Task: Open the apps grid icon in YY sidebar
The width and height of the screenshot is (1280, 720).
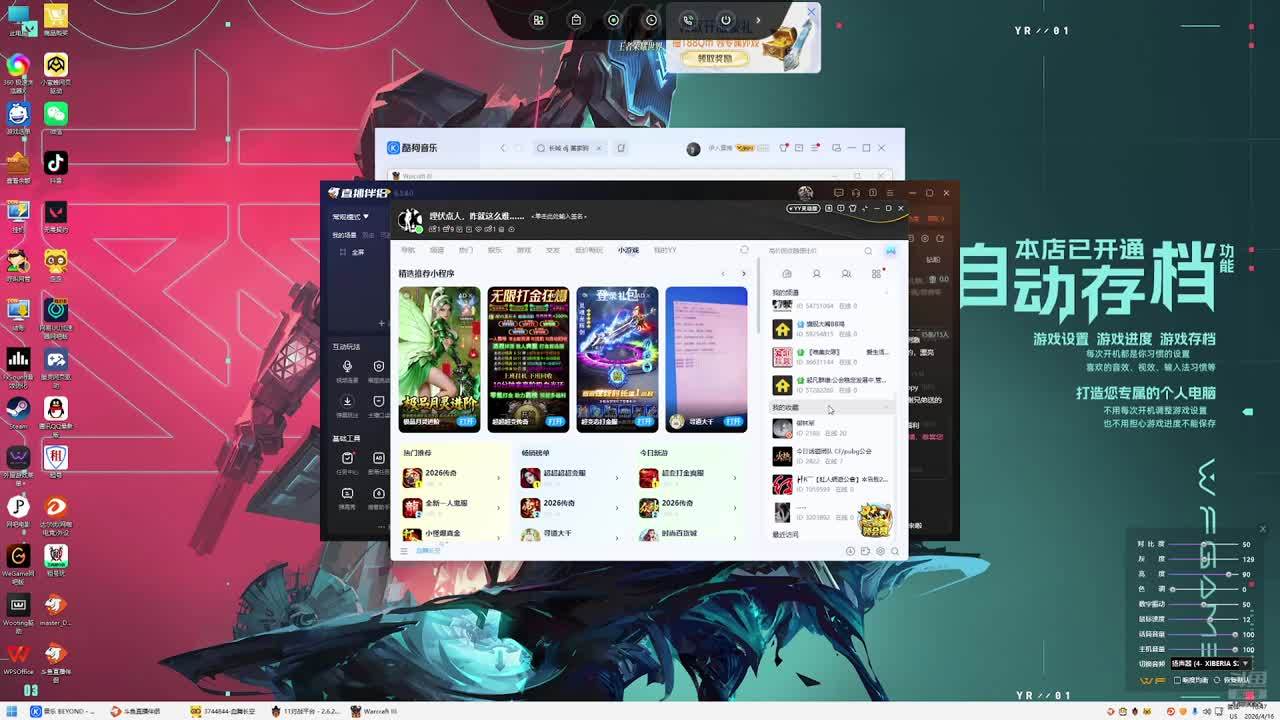Action: coord(877,273)
